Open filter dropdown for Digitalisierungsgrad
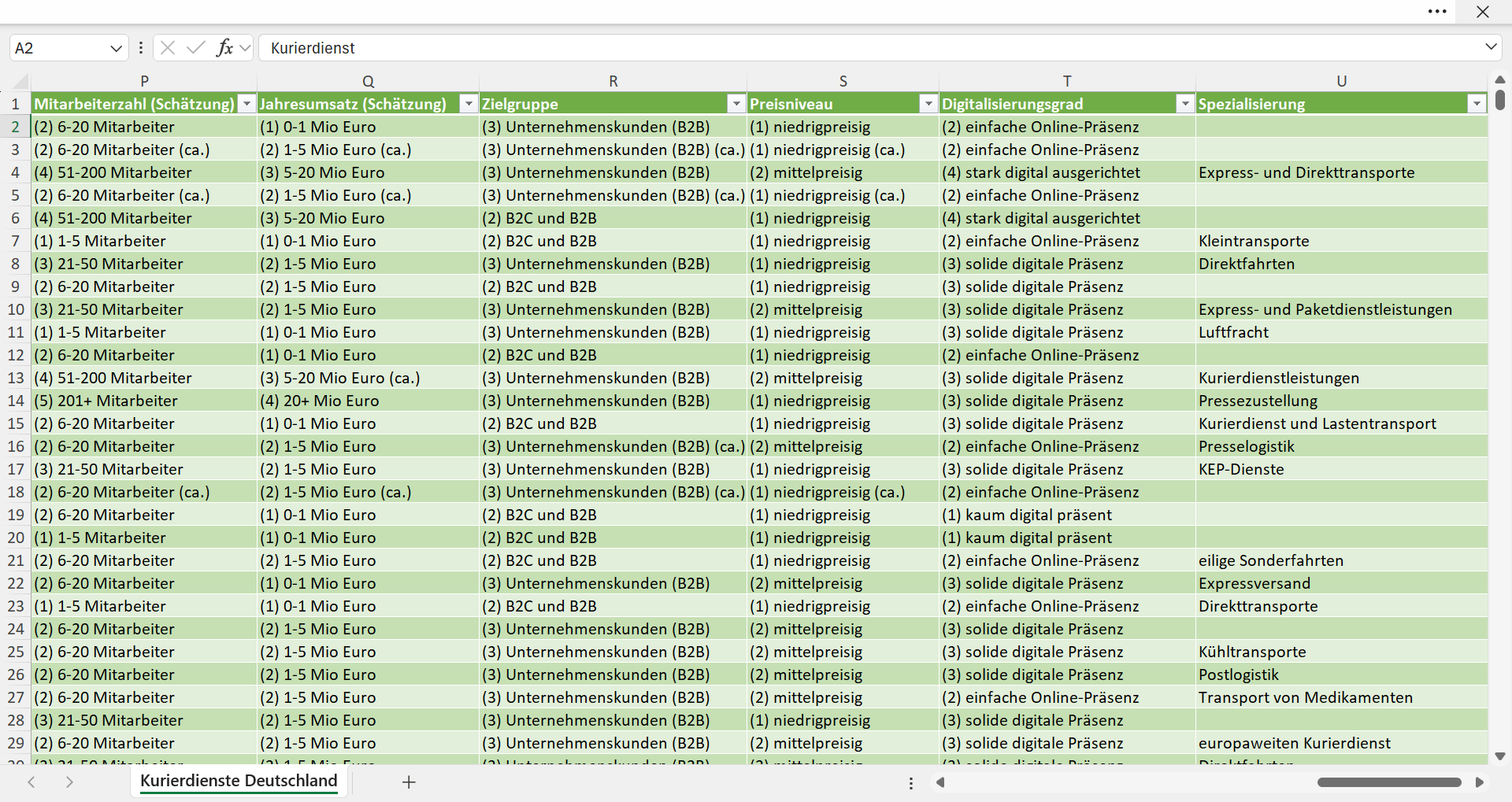1512x802 pixels. click(x=1185, y=104)
